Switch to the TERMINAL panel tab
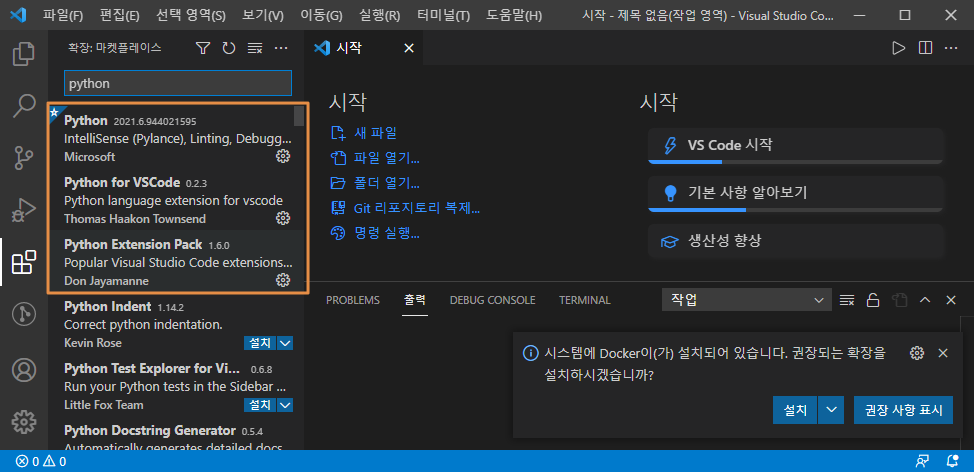974x472 pixels. tap(585, 300)
